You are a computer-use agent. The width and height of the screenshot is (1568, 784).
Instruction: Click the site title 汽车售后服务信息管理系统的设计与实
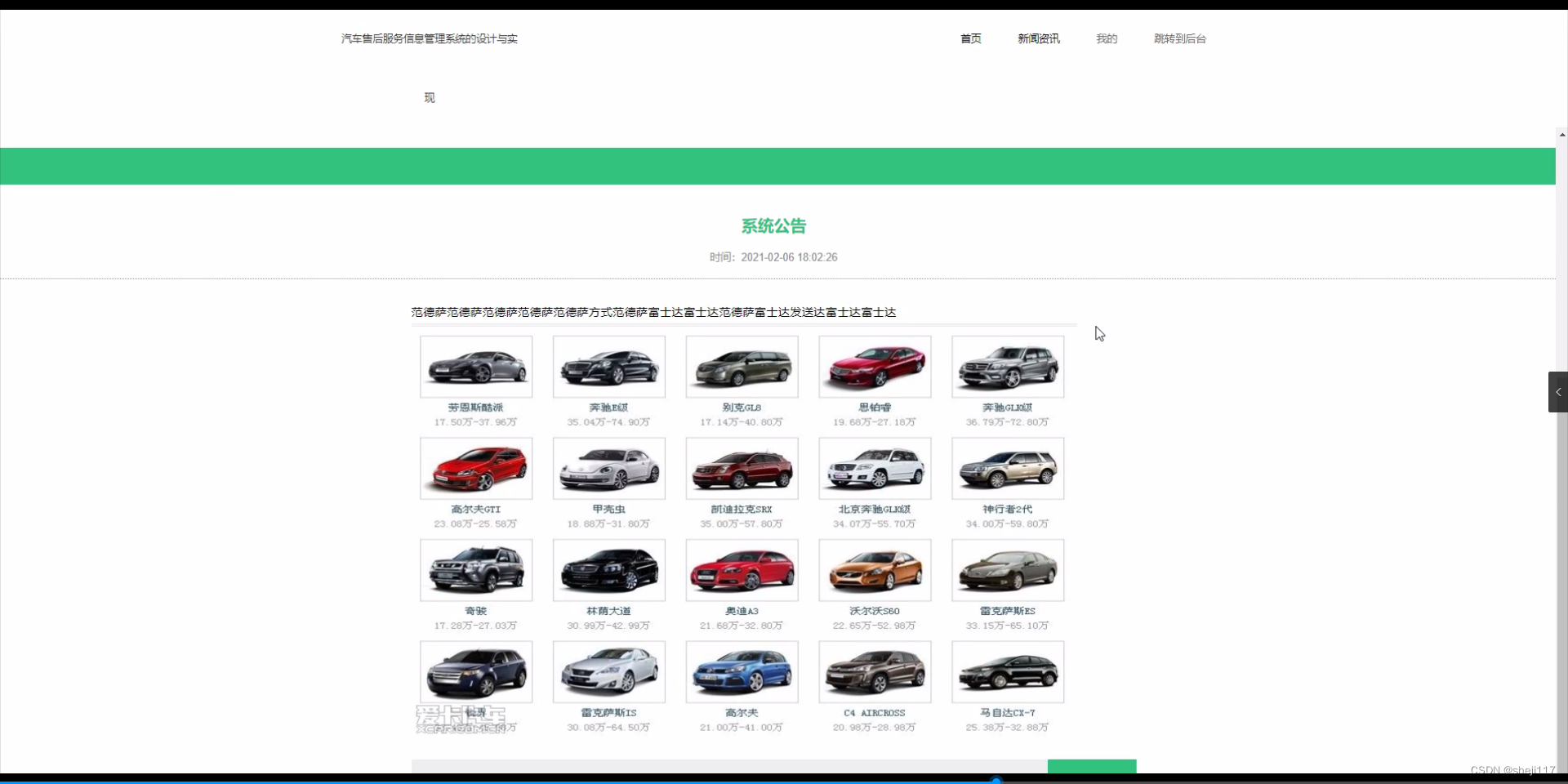coord(428,38)
